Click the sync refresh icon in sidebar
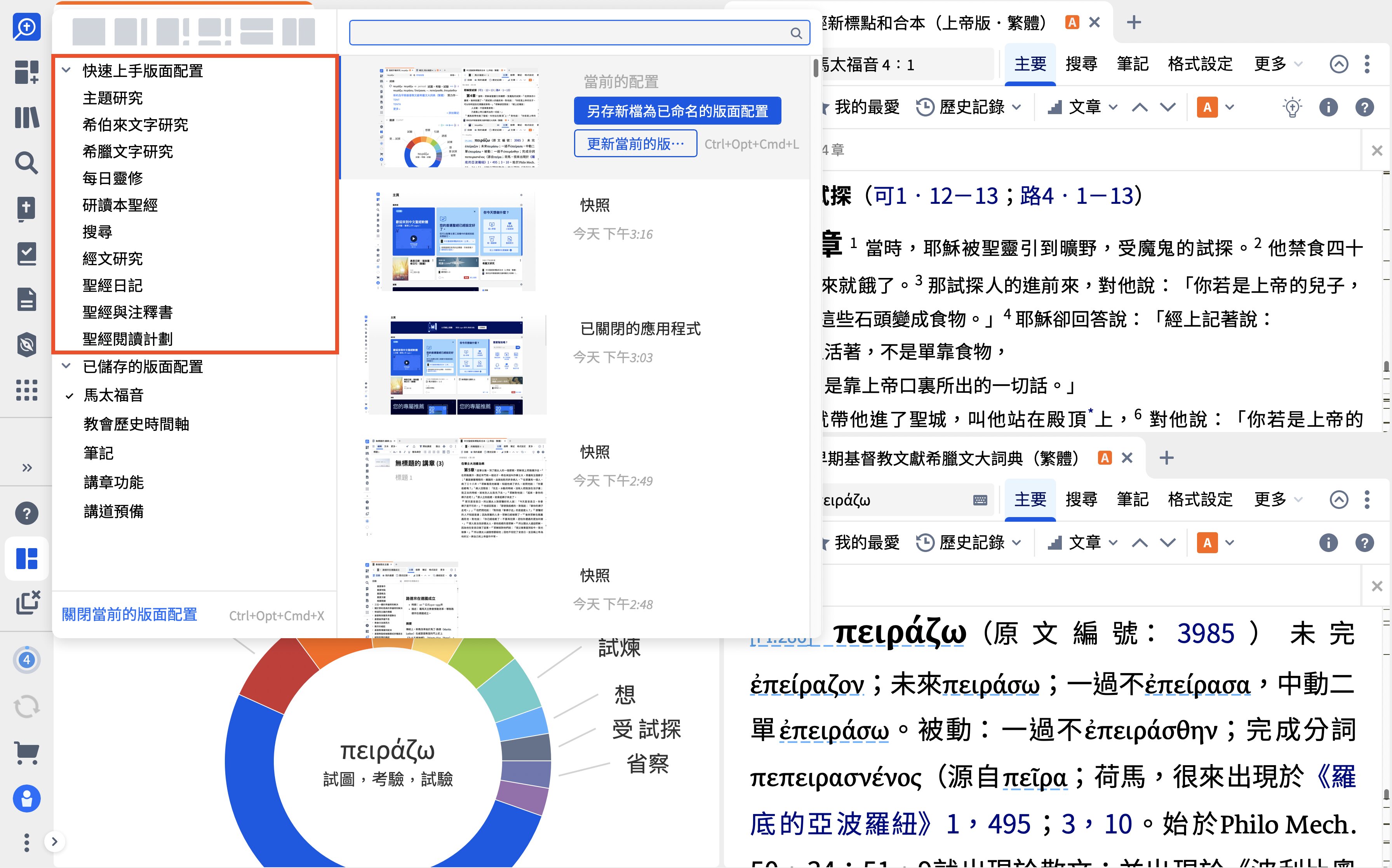The image size is (1392, 868). point(26,707)
